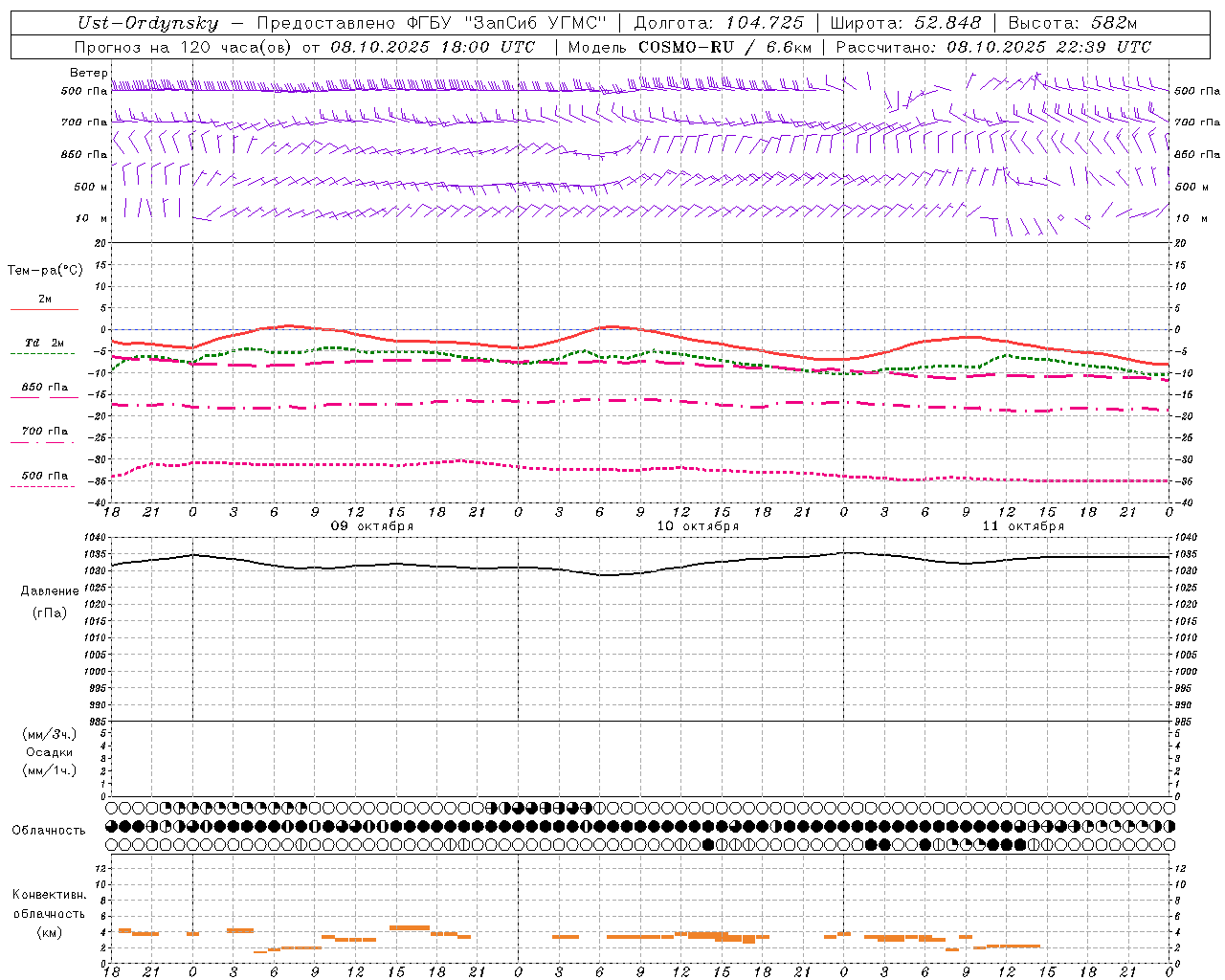The width and height of the screenshot is (1225, 980).
Task: Select the '(км)' convective height unit label
Action: (x=50, y=932)
